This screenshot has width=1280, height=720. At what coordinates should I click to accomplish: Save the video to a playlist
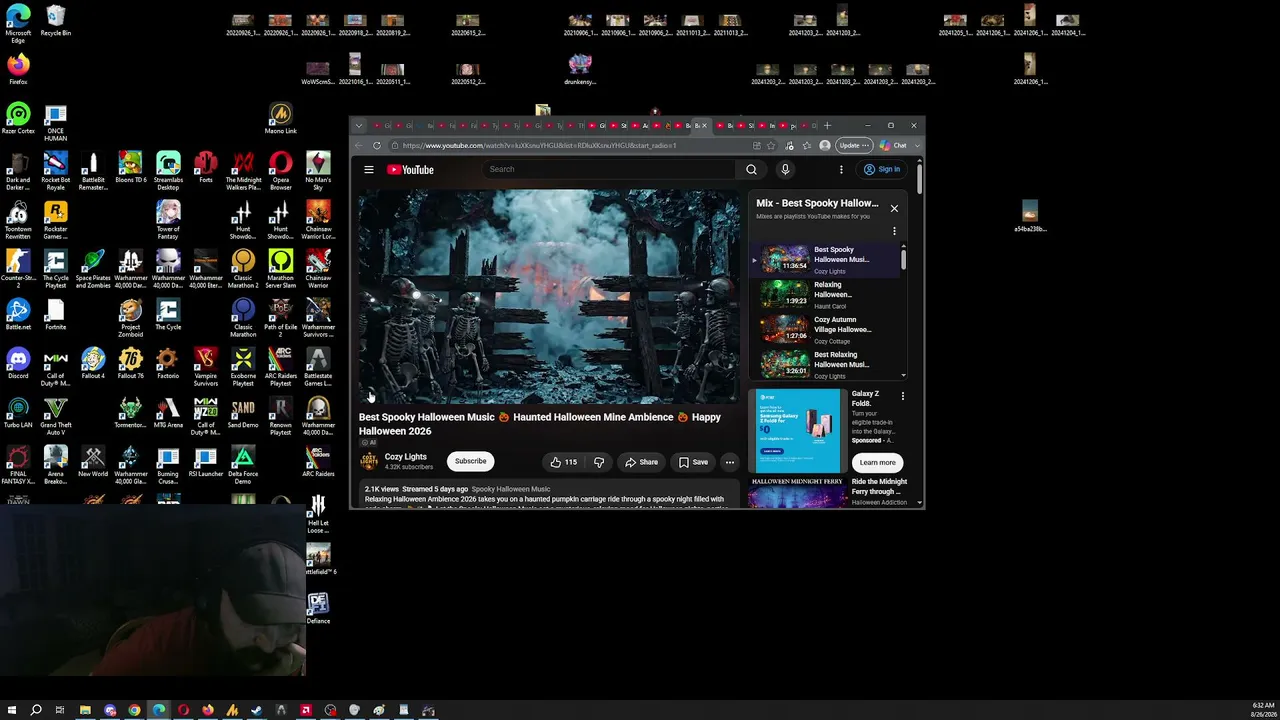[x=693, y=462]
